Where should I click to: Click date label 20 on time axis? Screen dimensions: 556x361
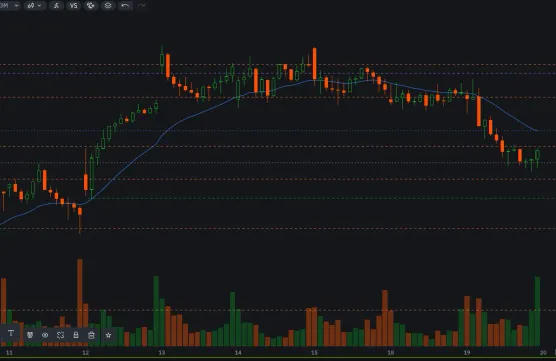point(543,352)
